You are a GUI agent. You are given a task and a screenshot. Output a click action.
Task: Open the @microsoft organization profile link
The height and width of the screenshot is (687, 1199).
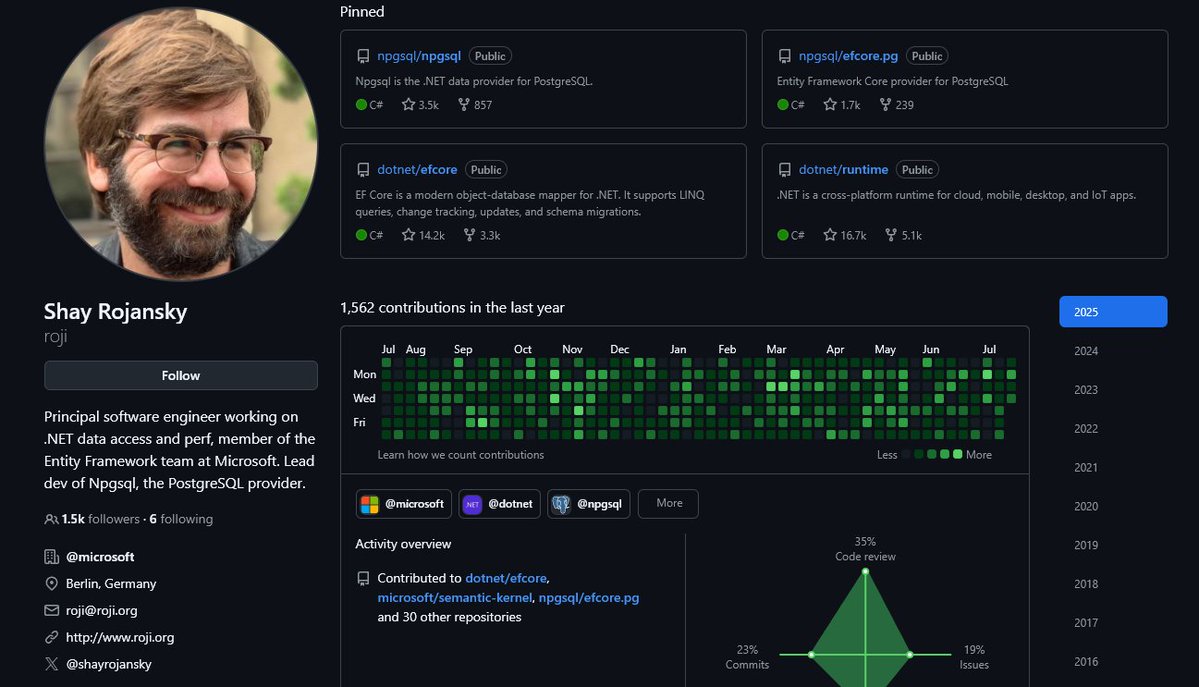coord(100,557)
